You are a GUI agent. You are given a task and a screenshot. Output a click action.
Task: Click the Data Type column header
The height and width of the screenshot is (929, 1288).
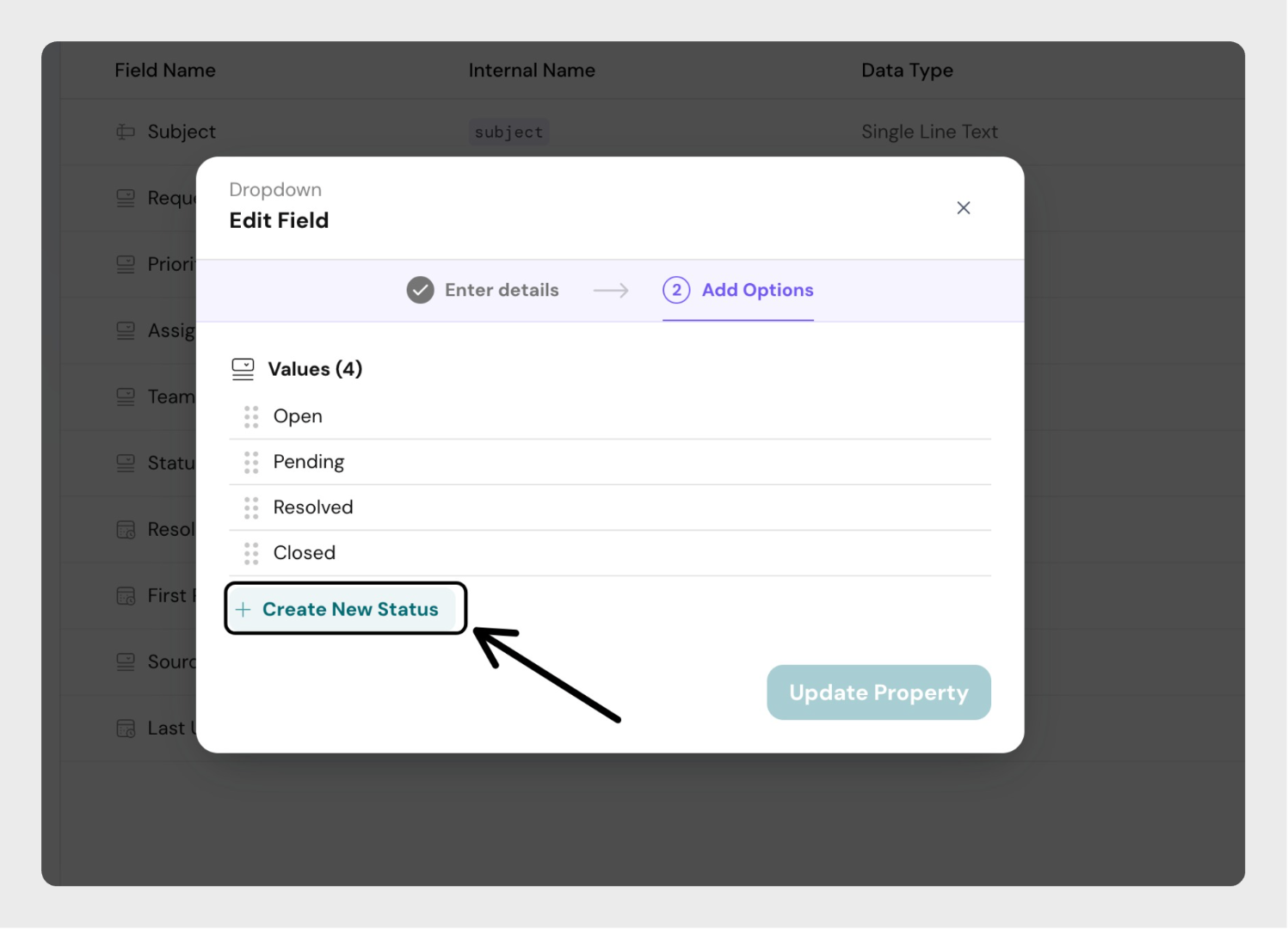(x=907, y=71)
